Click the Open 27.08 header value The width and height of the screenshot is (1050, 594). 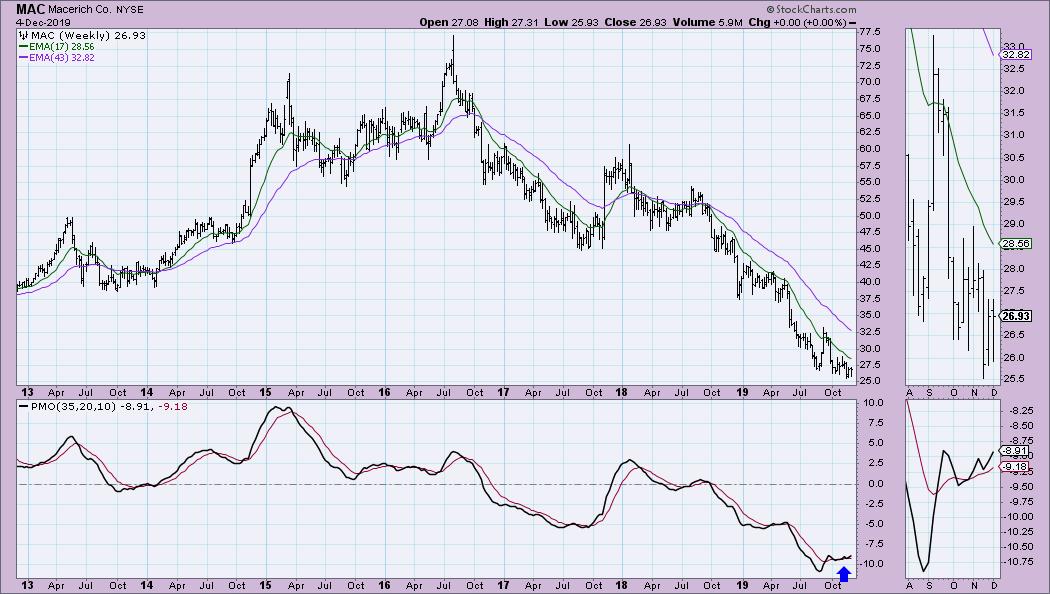tap(449, 22)
